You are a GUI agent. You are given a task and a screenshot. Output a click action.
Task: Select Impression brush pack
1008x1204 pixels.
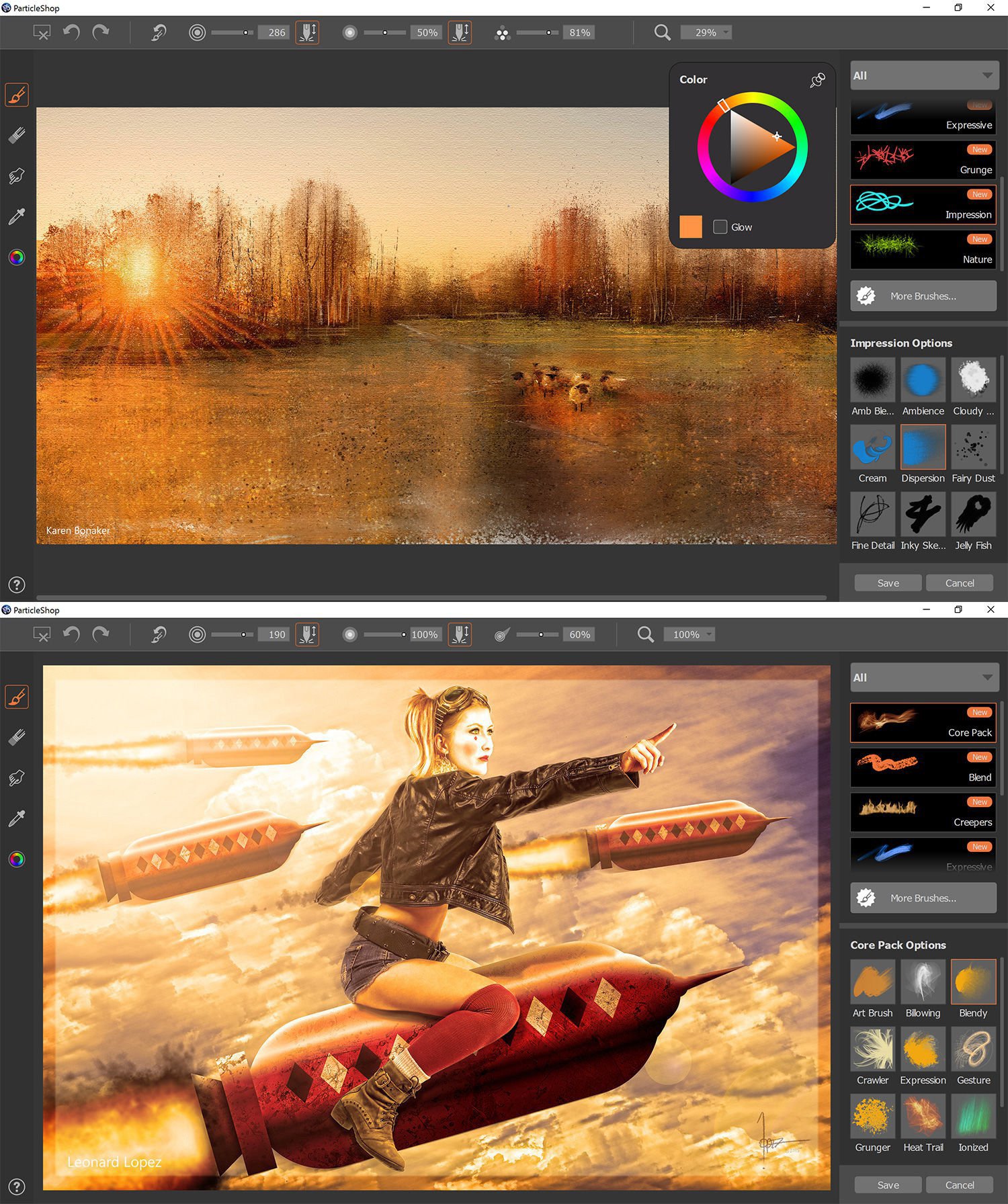coord(923,205)
